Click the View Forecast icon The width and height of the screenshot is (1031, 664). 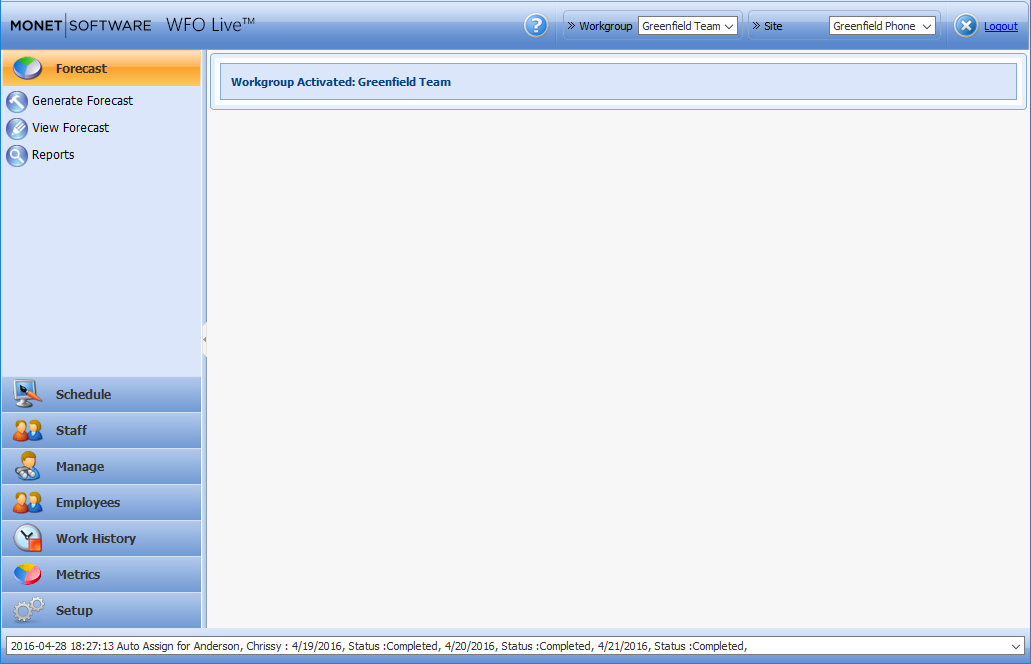(x=17, y=128)
